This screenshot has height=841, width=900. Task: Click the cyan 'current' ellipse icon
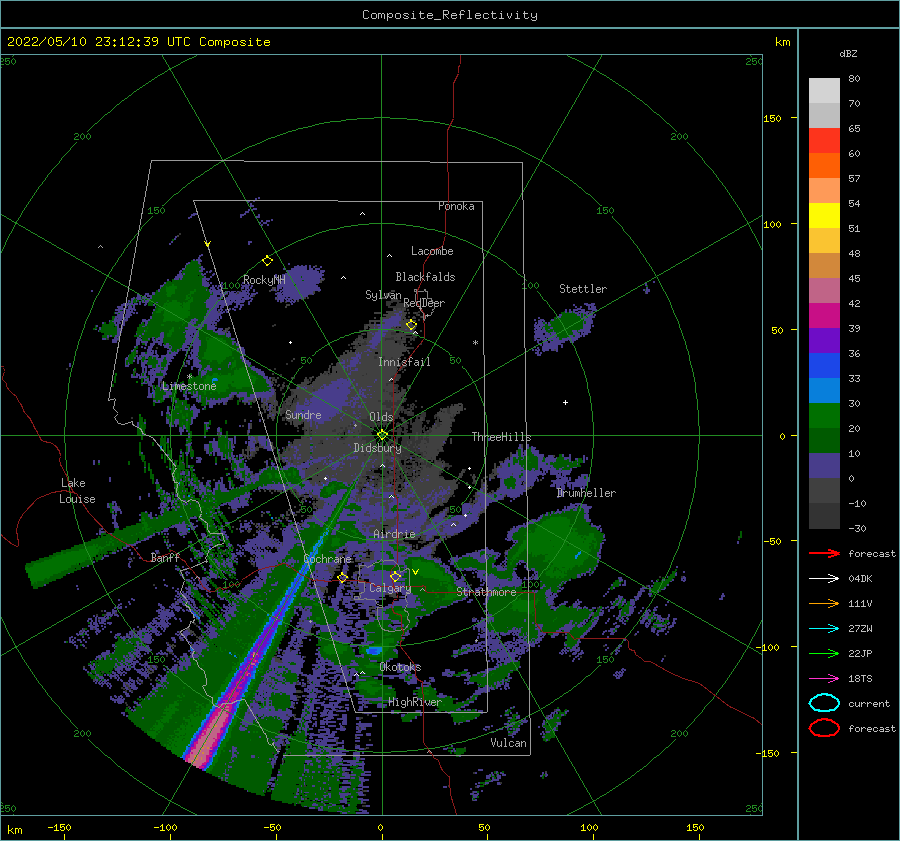coord(824,703)
